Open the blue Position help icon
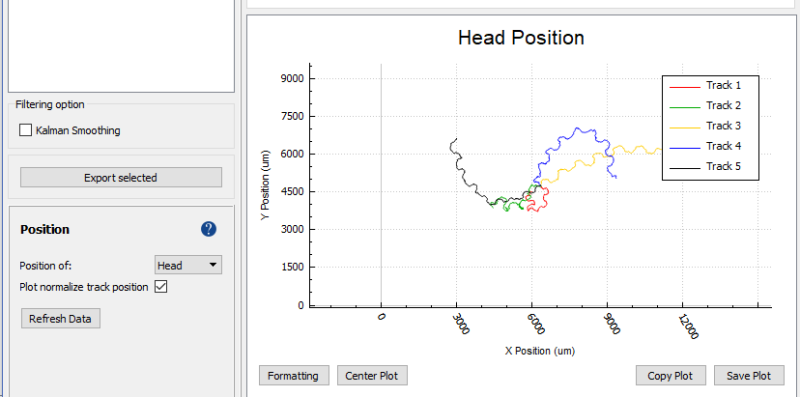 pyautogui.click(x=209, y=229)
